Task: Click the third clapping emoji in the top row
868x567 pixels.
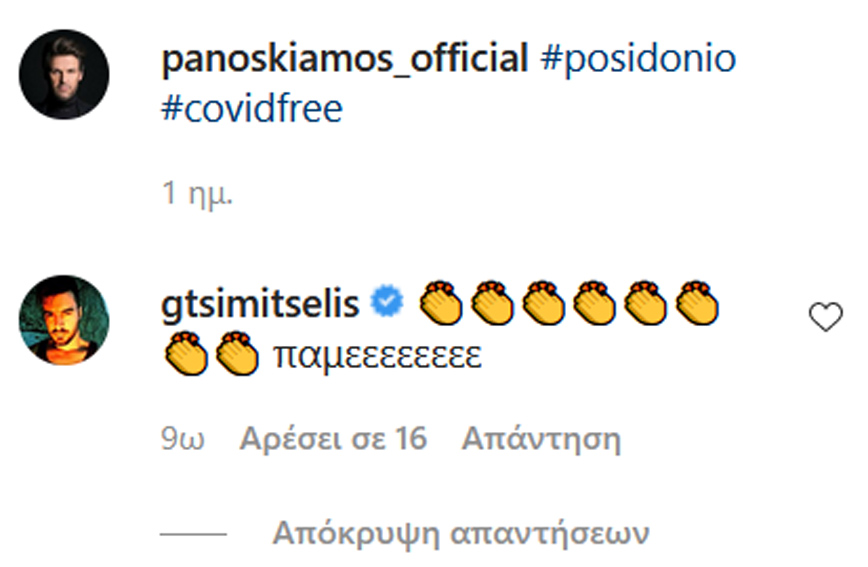Action: coord(542,303)
